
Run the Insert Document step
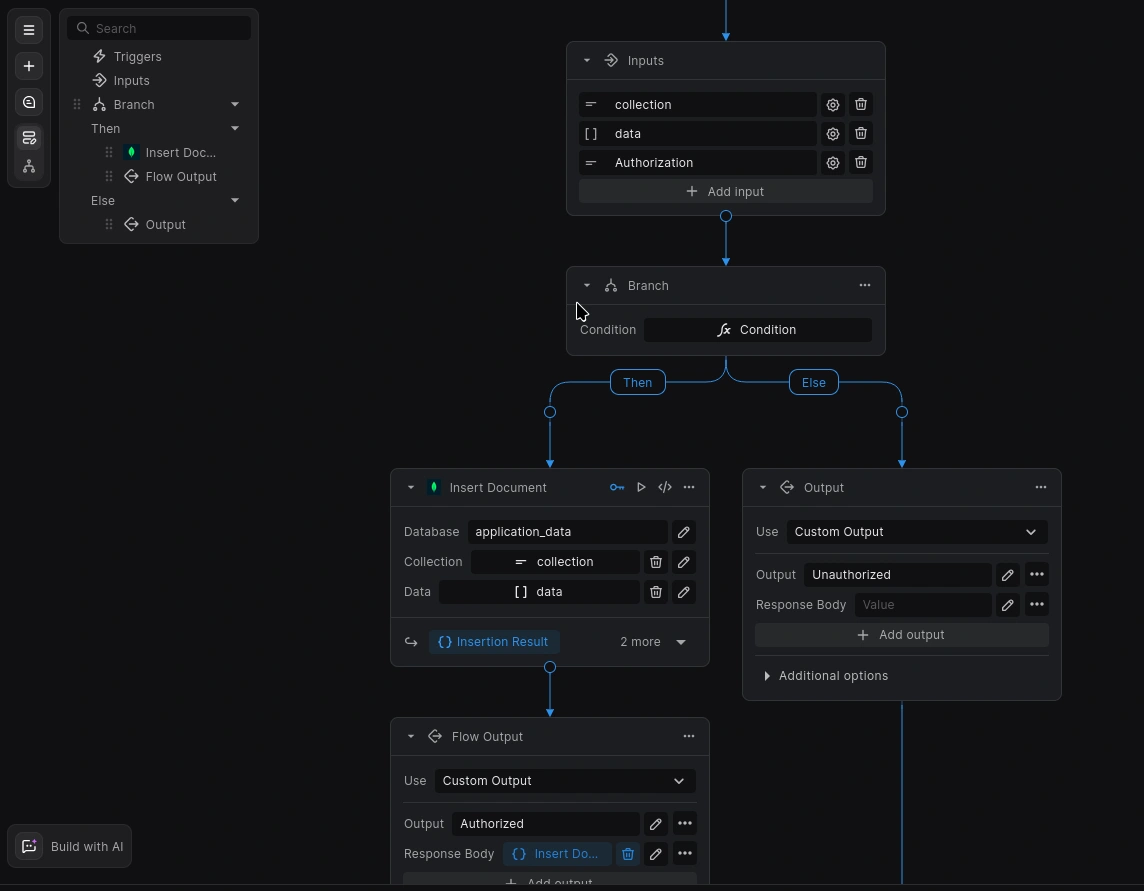tap(641, 487)
